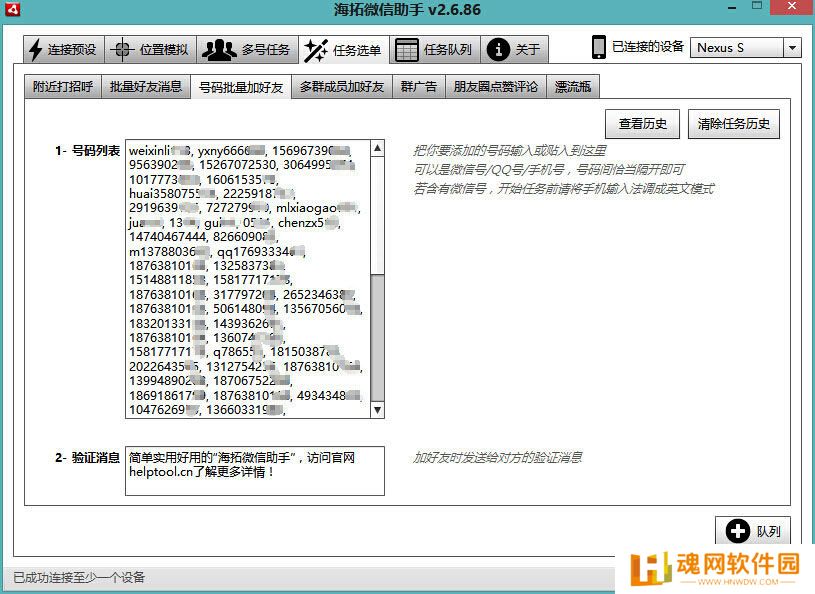Image resolution: width=815 pixels, height=594 pixels.
Task: Click inside the 验证消息 text field
Action: [255, 470]
